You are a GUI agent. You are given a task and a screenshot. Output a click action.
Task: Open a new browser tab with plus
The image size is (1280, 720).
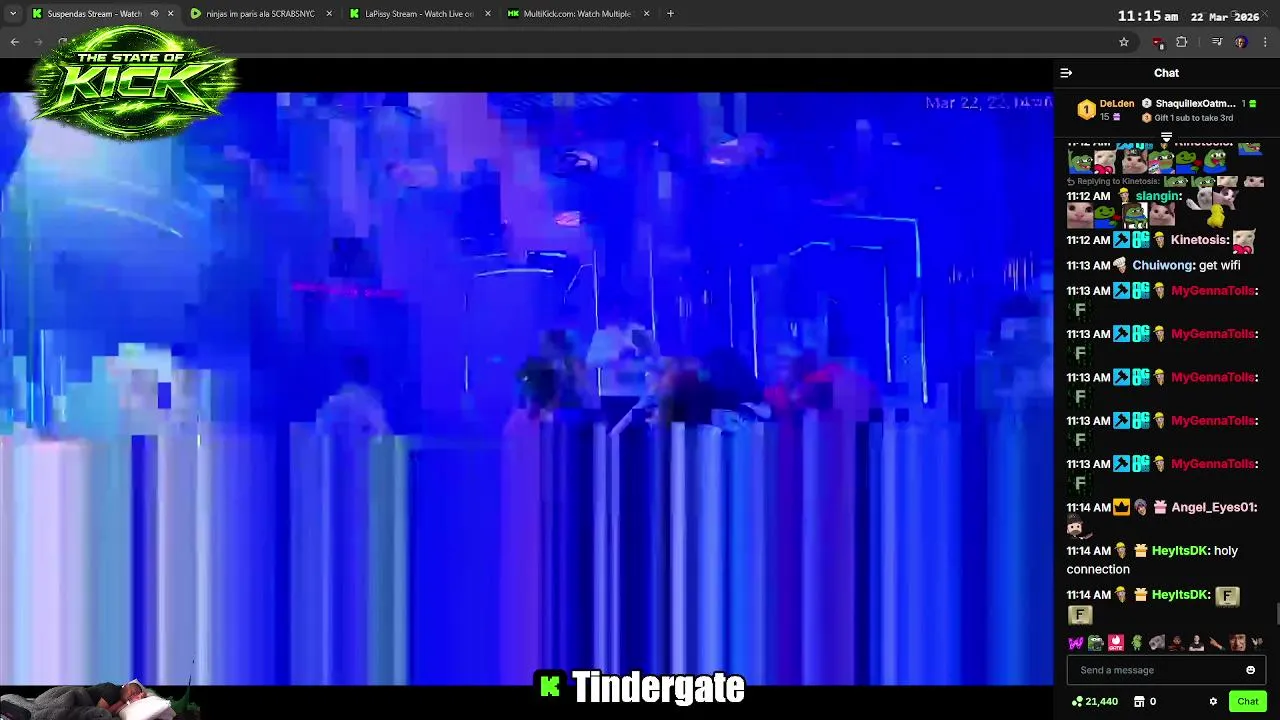coord(670,14)
